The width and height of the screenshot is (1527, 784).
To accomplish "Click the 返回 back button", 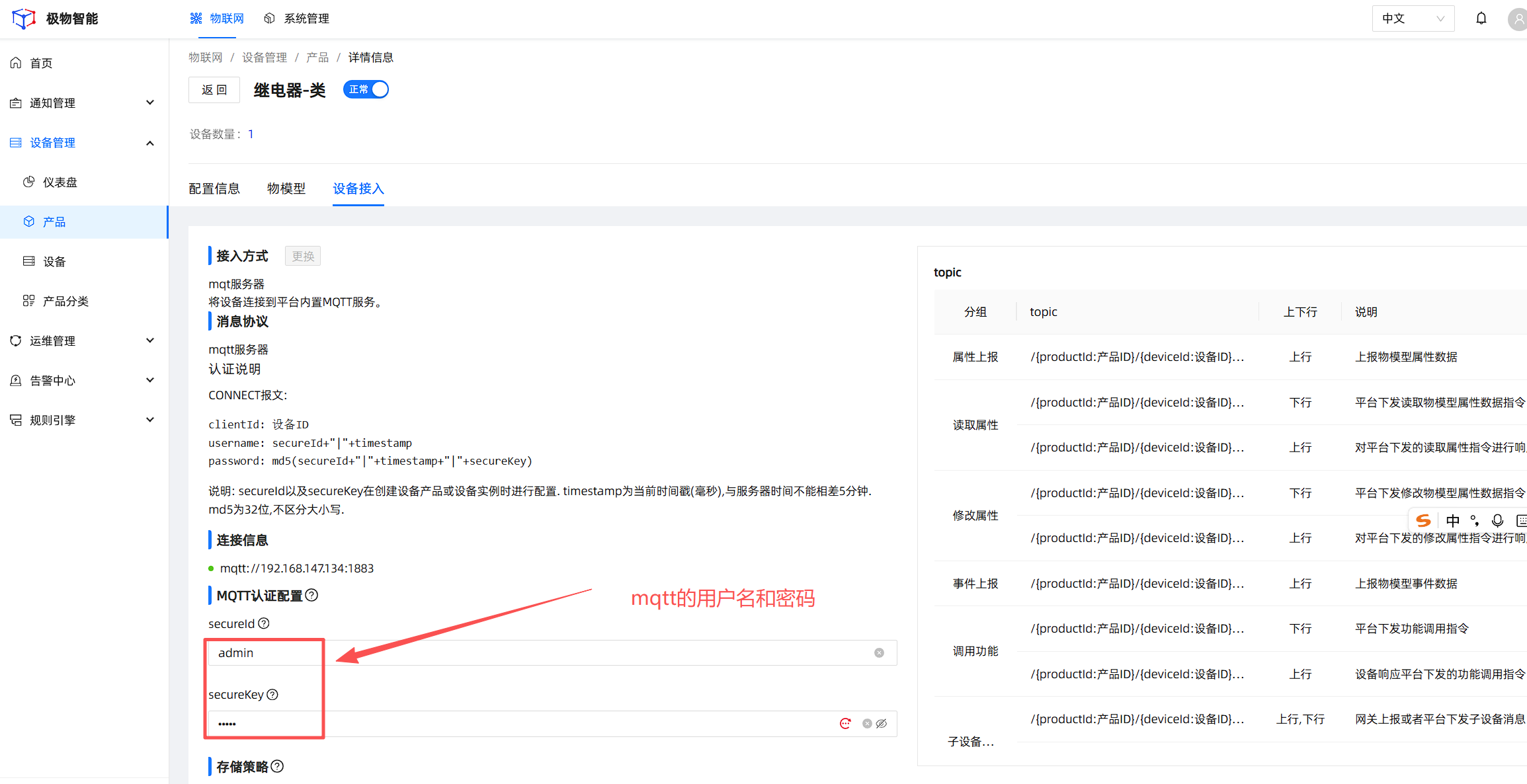I will click(x=214, y=90).
